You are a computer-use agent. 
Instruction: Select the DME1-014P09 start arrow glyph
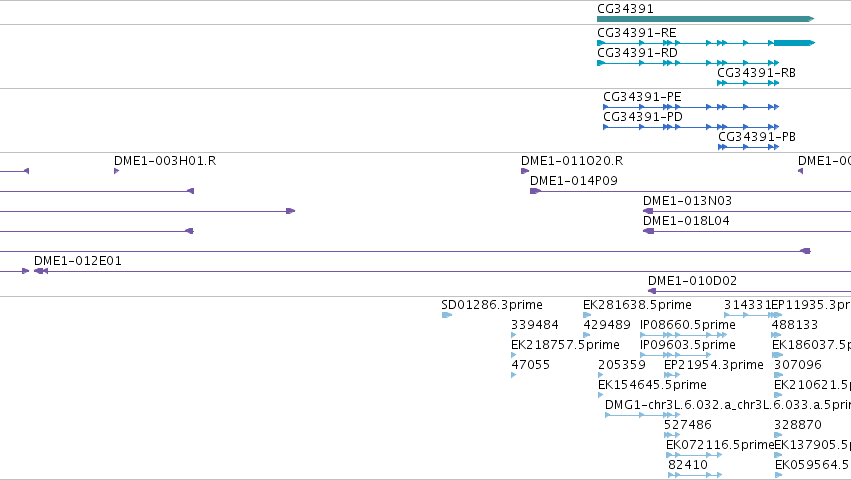click(536, 191)
